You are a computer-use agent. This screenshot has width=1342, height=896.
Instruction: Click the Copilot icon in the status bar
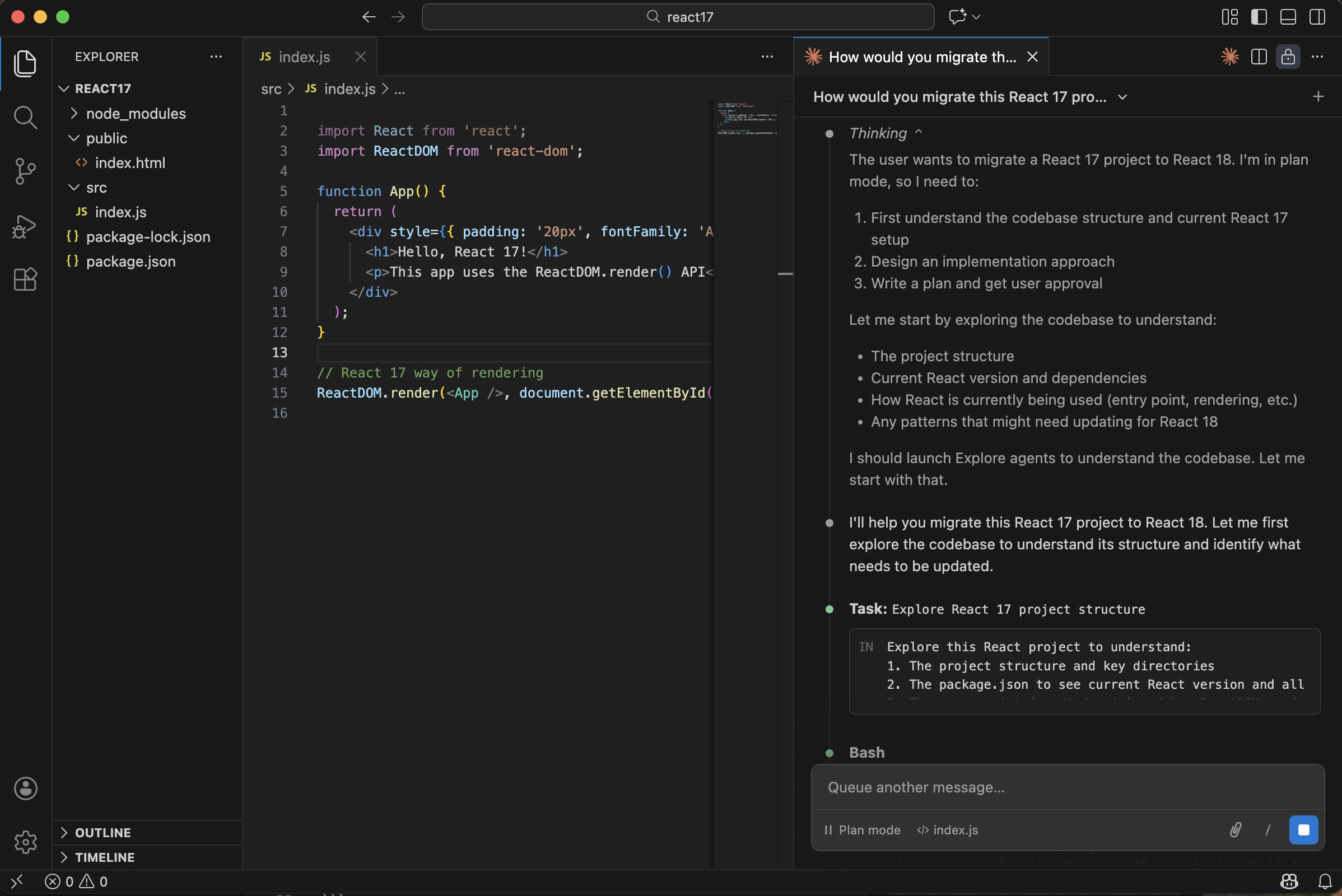pyautogui.click(x=1288, y=880)
